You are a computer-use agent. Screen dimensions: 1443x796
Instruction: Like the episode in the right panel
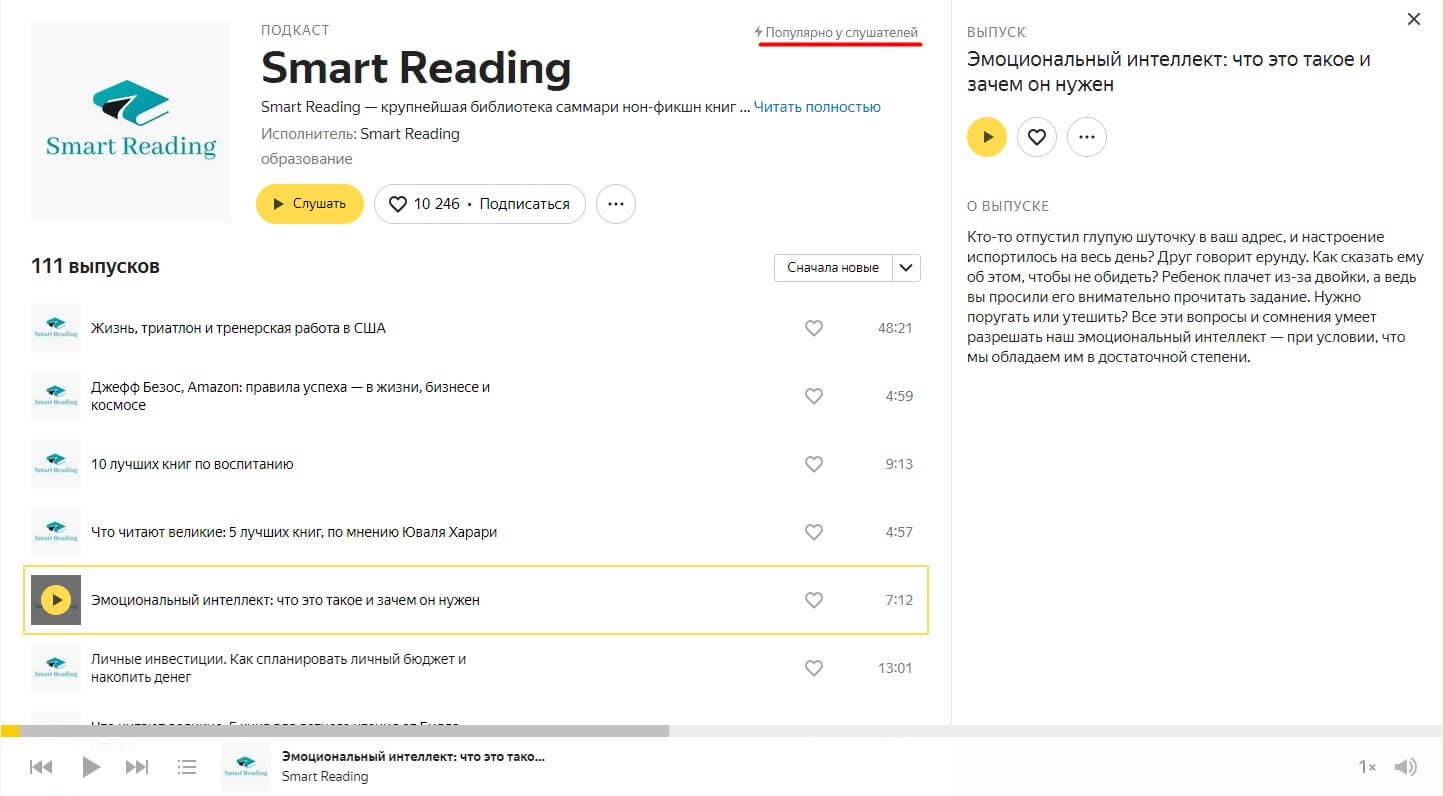coord(1037,137)
